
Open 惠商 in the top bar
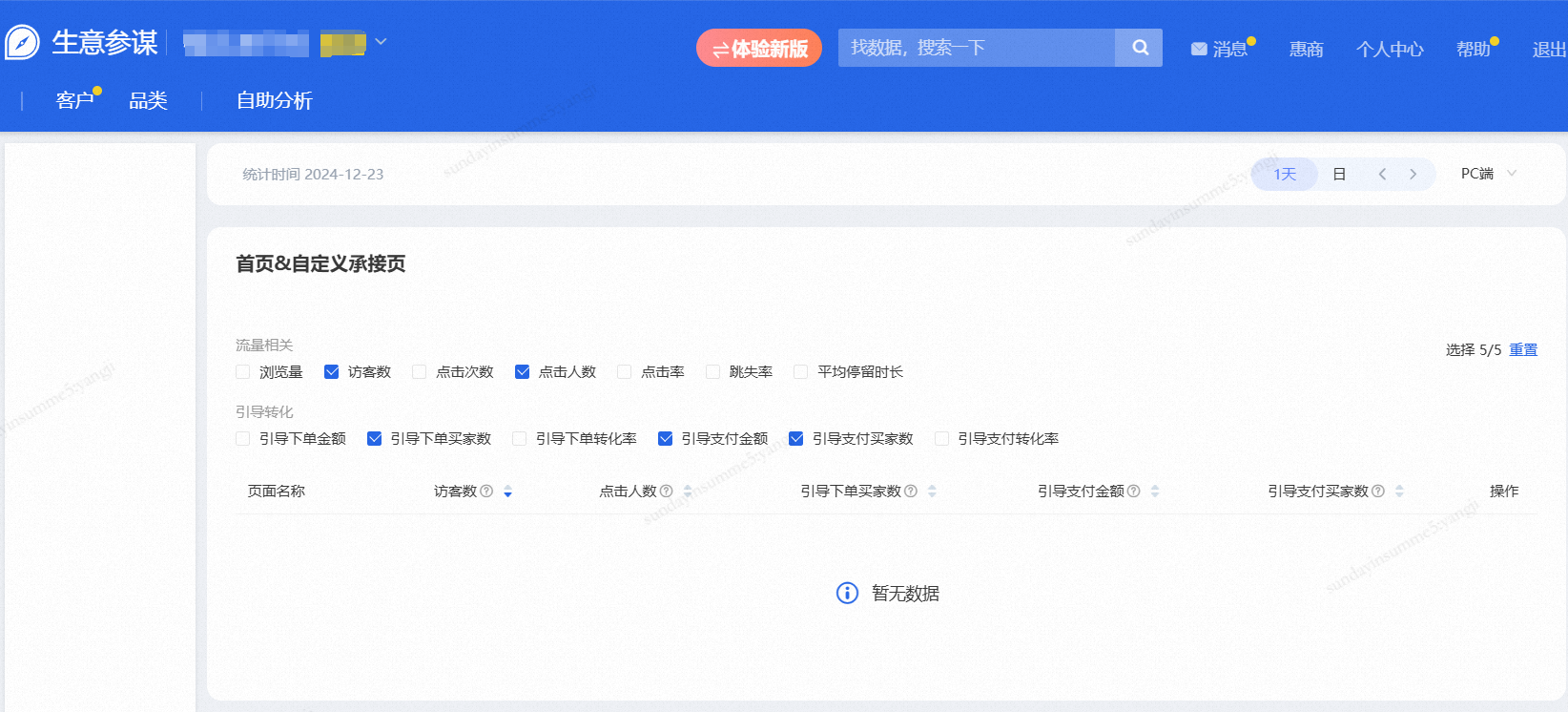pos(1306,49)
